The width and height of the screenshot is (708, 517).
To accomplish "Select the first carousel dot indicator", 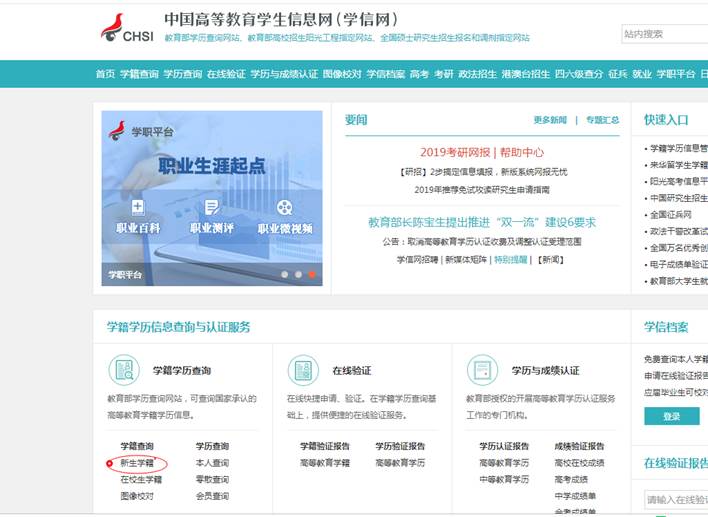I will coord(284,274).
